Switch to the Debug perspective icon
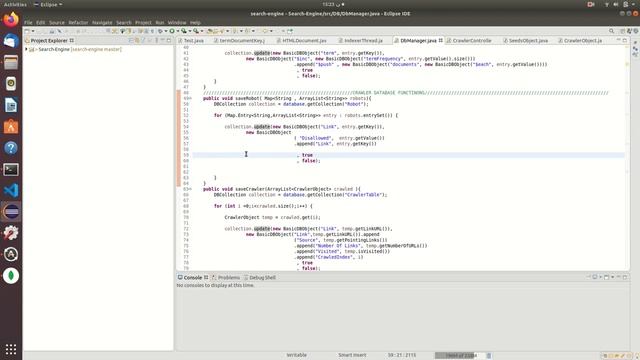 click(x=636, y=31)
